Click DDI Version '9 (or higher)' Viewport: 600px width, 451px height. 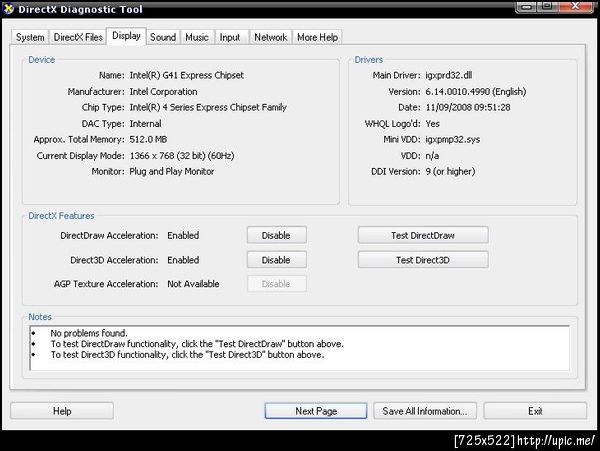click(450, 171)
